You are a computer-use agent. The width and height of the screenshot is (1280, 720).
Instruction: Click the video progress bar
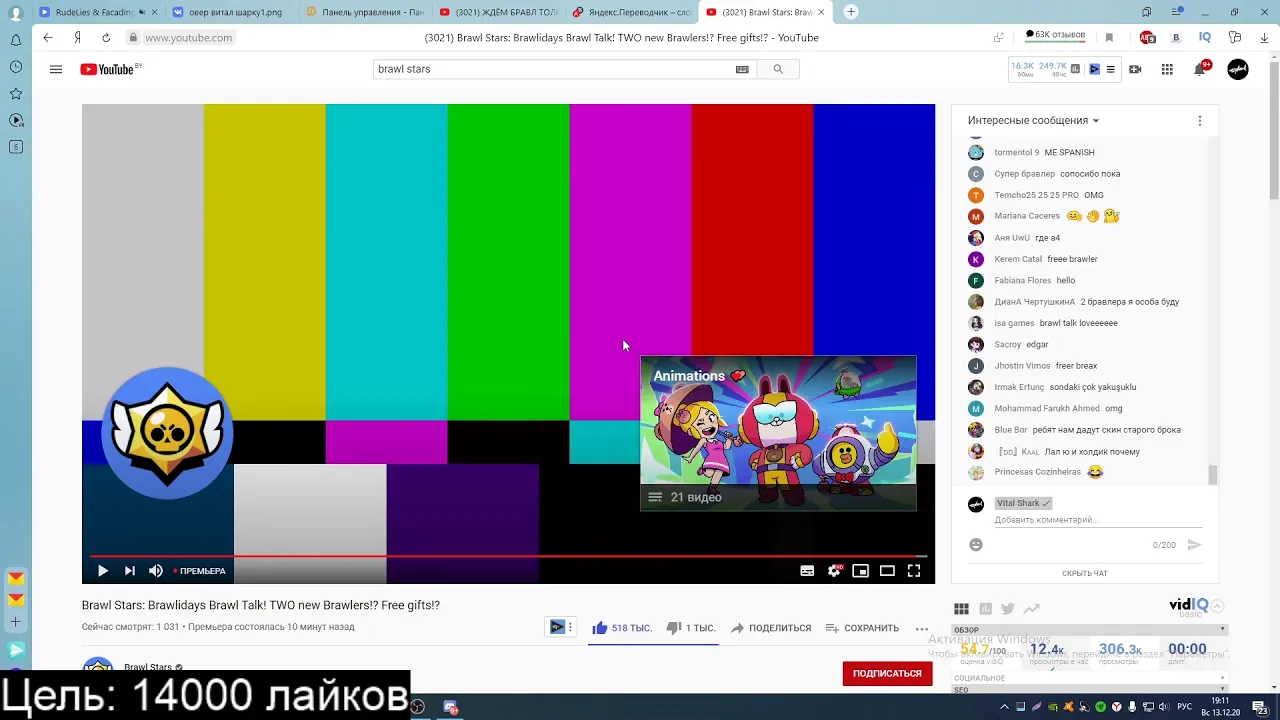pos(508,555)
